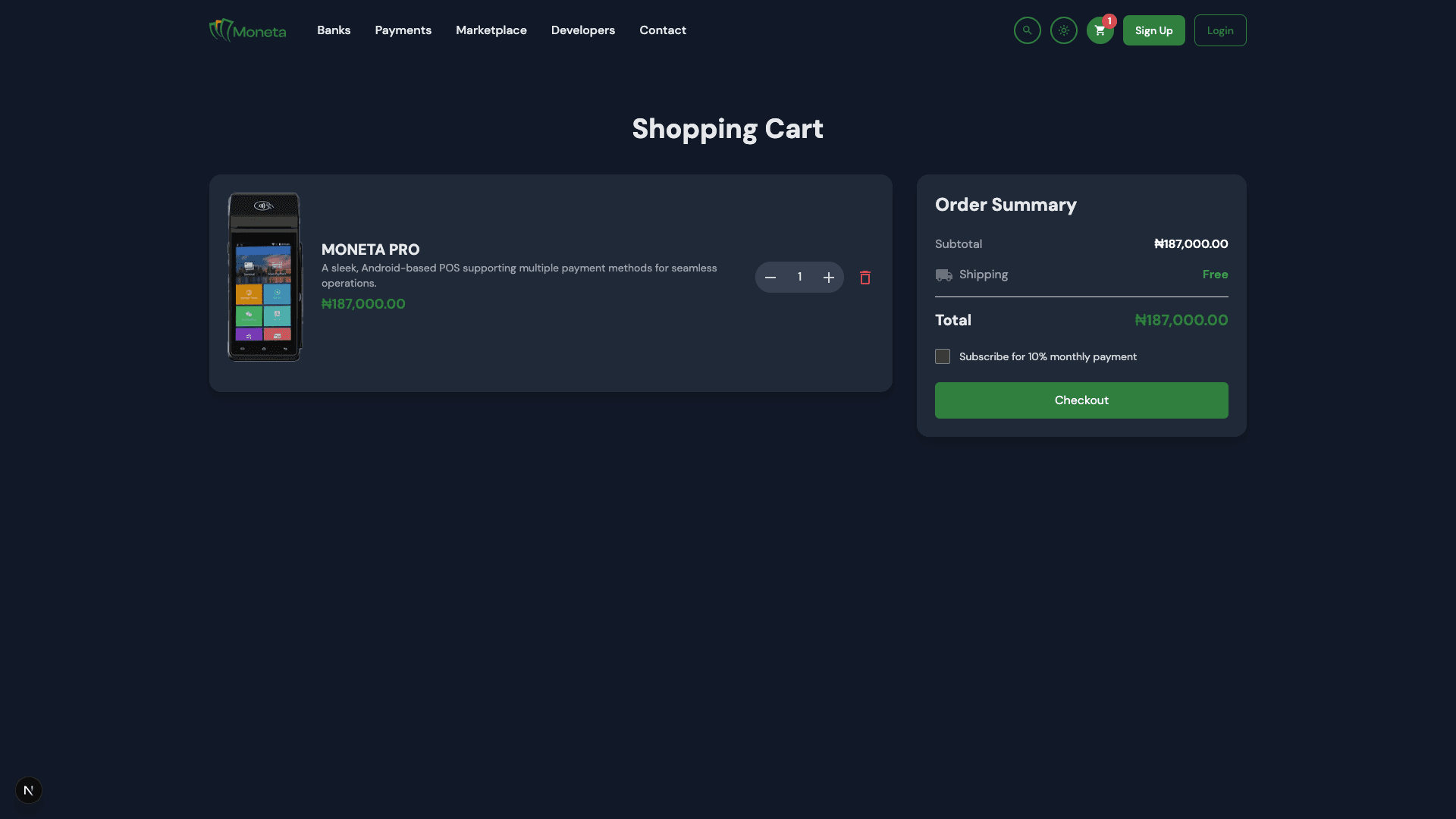Viewport: 1456px width, 819px height.
Task: Click the quantity value 1
Action: (x=799, y=278)
